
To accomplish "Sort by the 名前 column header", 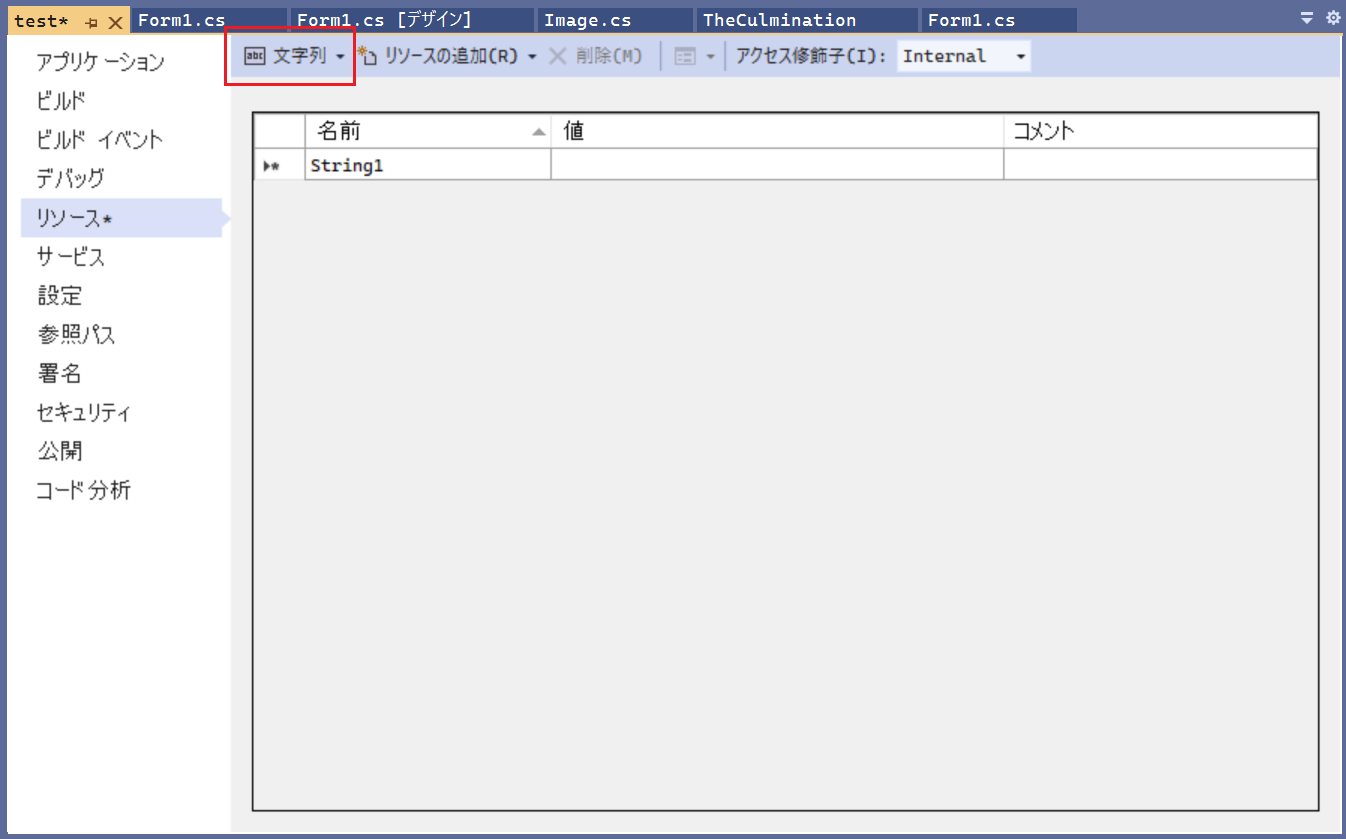I will (x=428, y=131).
